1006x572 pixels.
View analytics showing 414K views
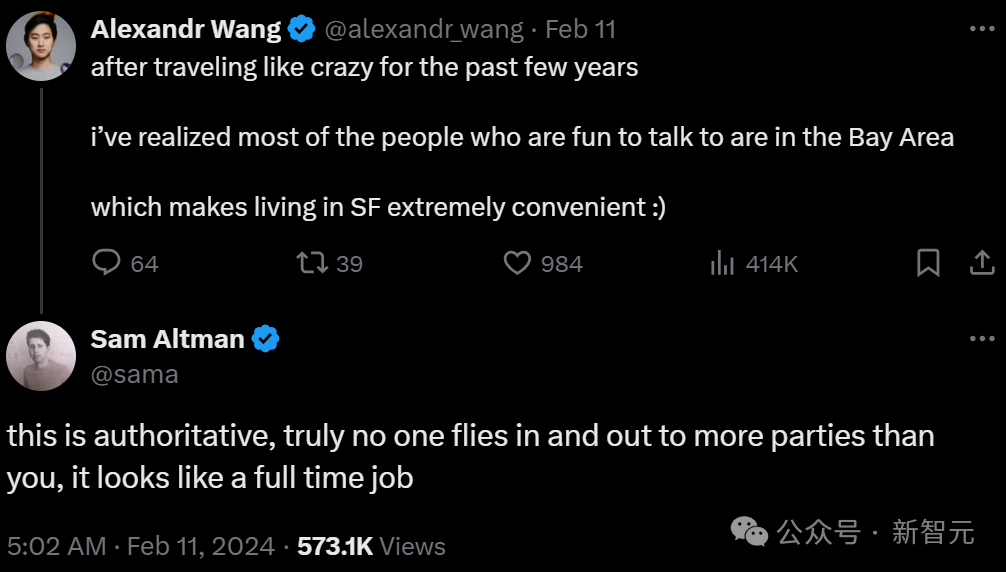point(722,264)
